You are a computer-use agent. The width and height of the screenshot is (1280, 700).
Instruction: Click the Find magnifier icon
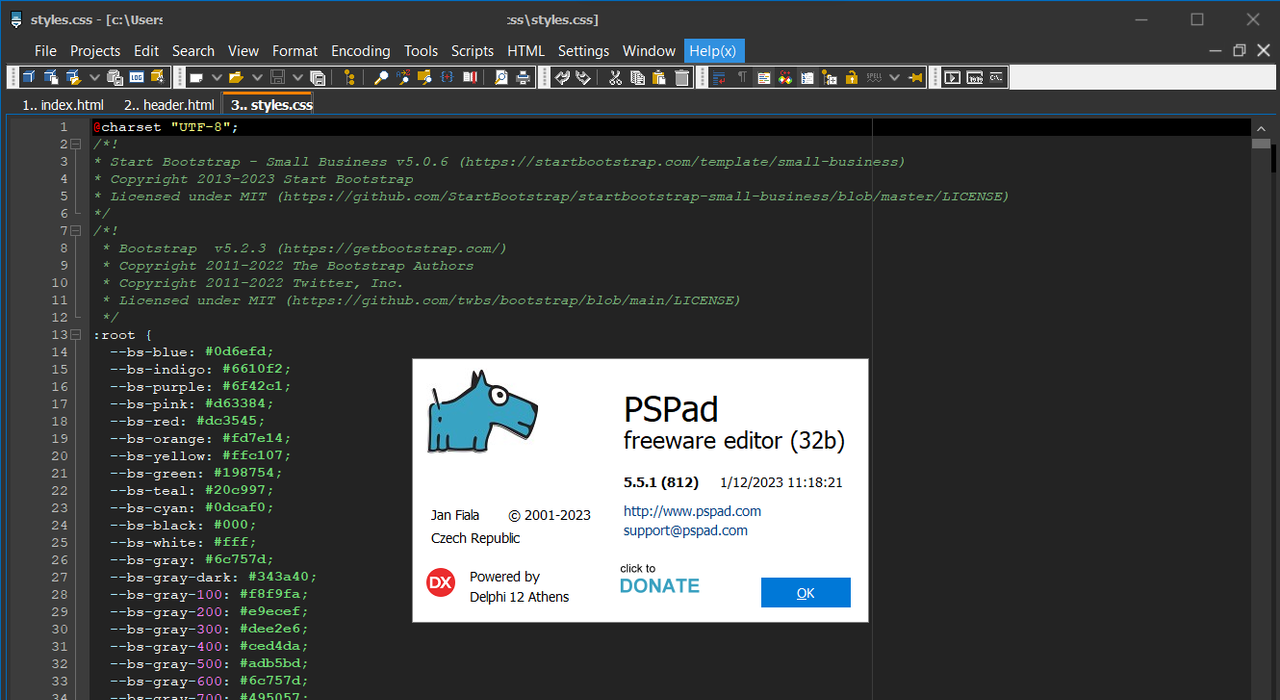[381, 77]
